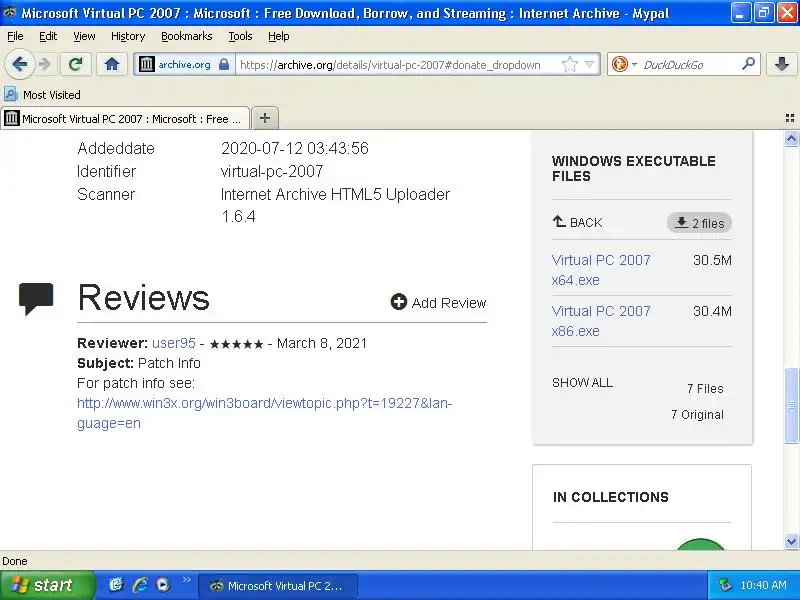Open the Downloads arrow button

[x=781, y=64]
